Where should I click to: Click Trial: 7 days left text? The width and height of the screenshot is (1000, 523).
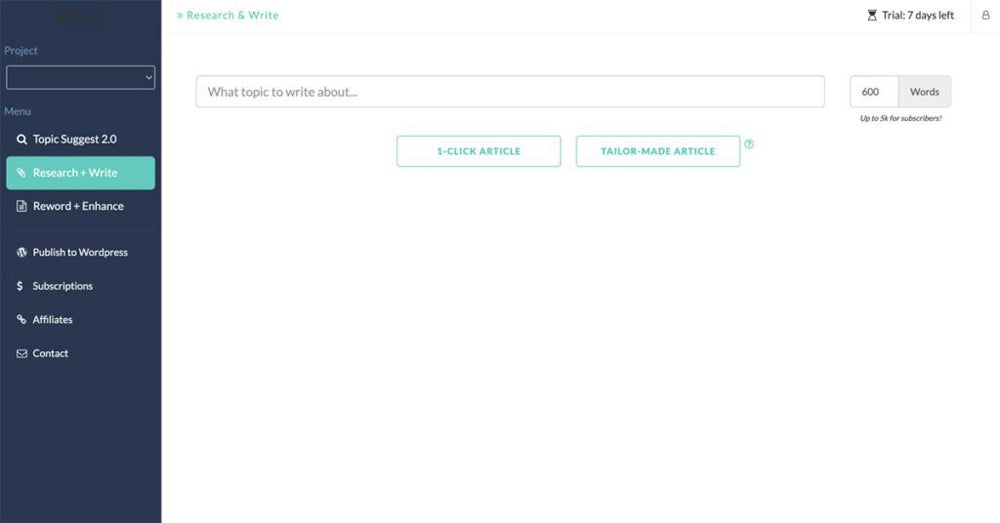(918, 15)
